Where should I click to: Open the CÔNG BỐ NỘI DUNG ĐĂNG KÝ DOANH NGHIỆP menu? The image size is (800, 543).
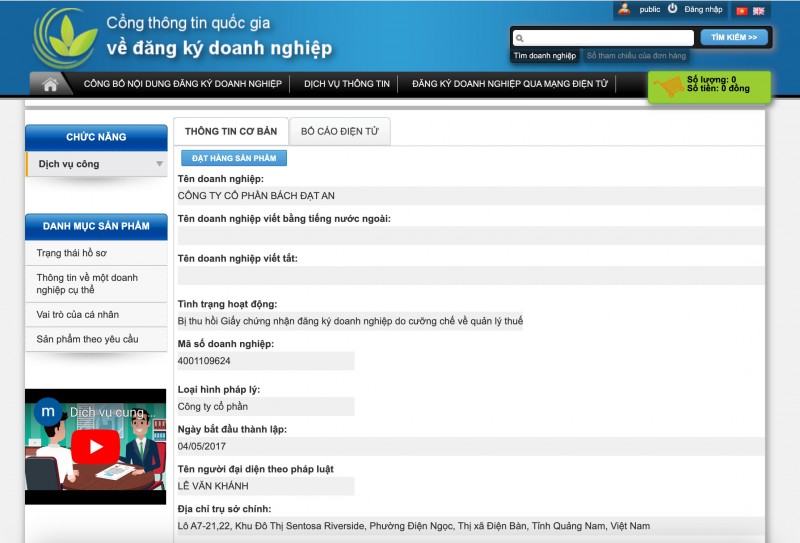click(182, 84)
